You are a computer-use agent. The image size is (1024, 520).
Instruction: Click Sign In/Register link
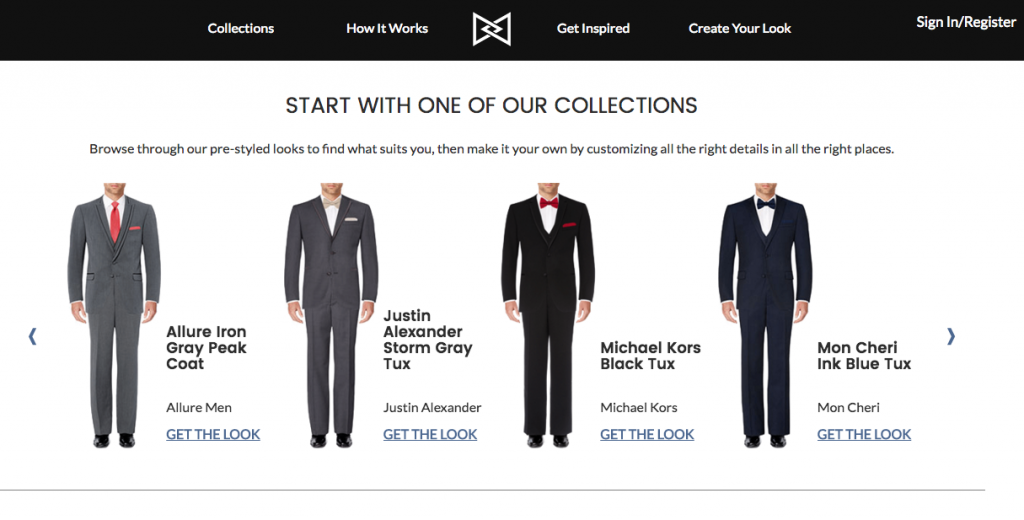point(966,22)
